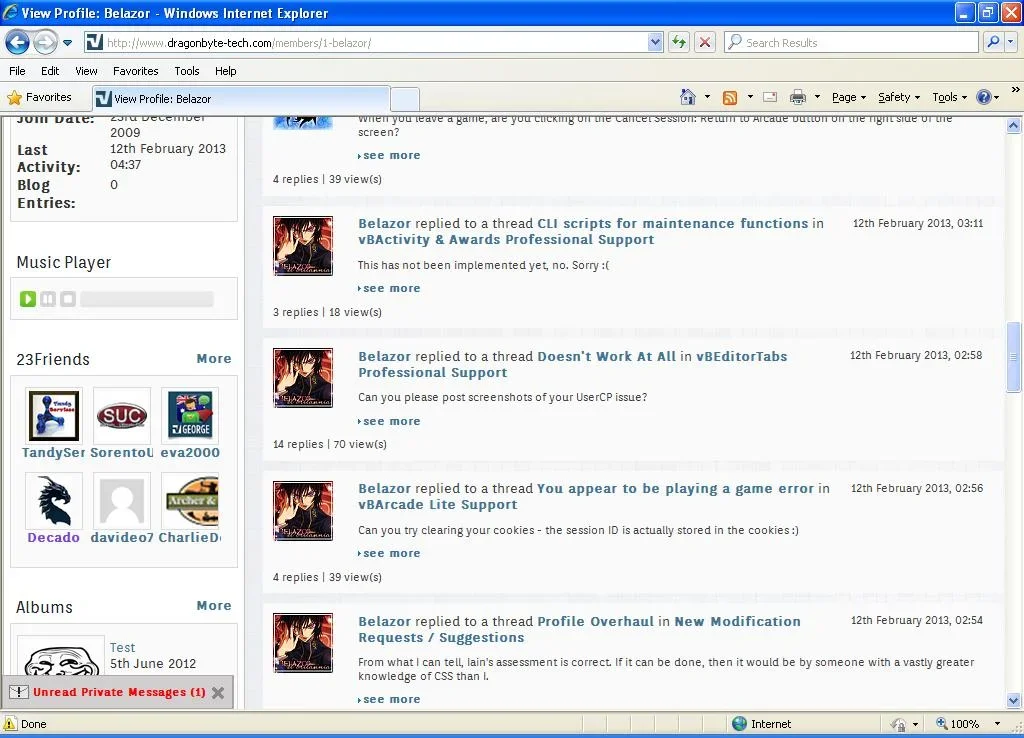
Task: Refresh the page with the green arrows
Action: pyautogui.click(x=679, y=43)
